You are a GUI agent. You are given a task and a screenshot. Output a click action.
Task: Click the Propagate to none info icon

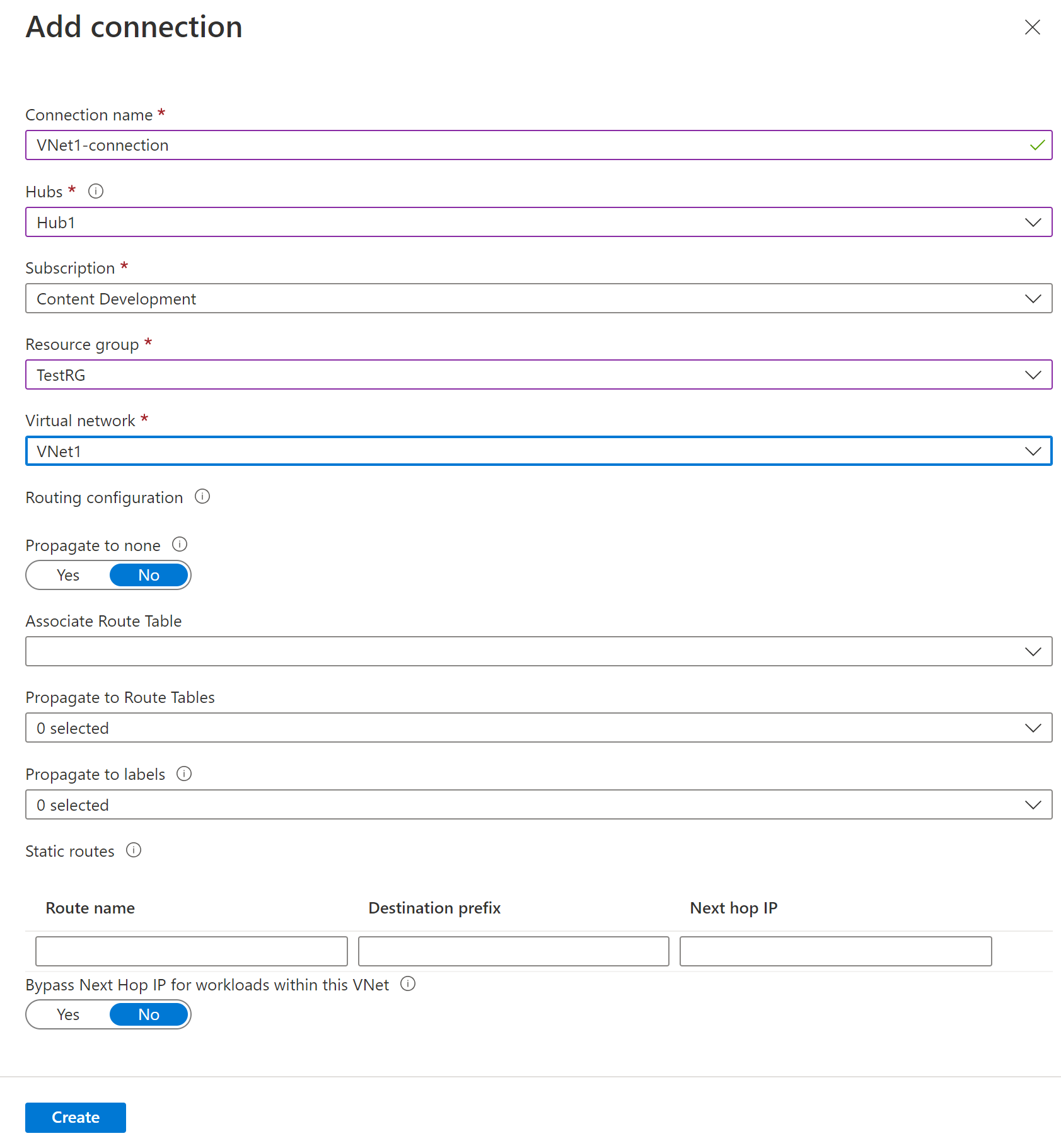click(x=180, y=544)
